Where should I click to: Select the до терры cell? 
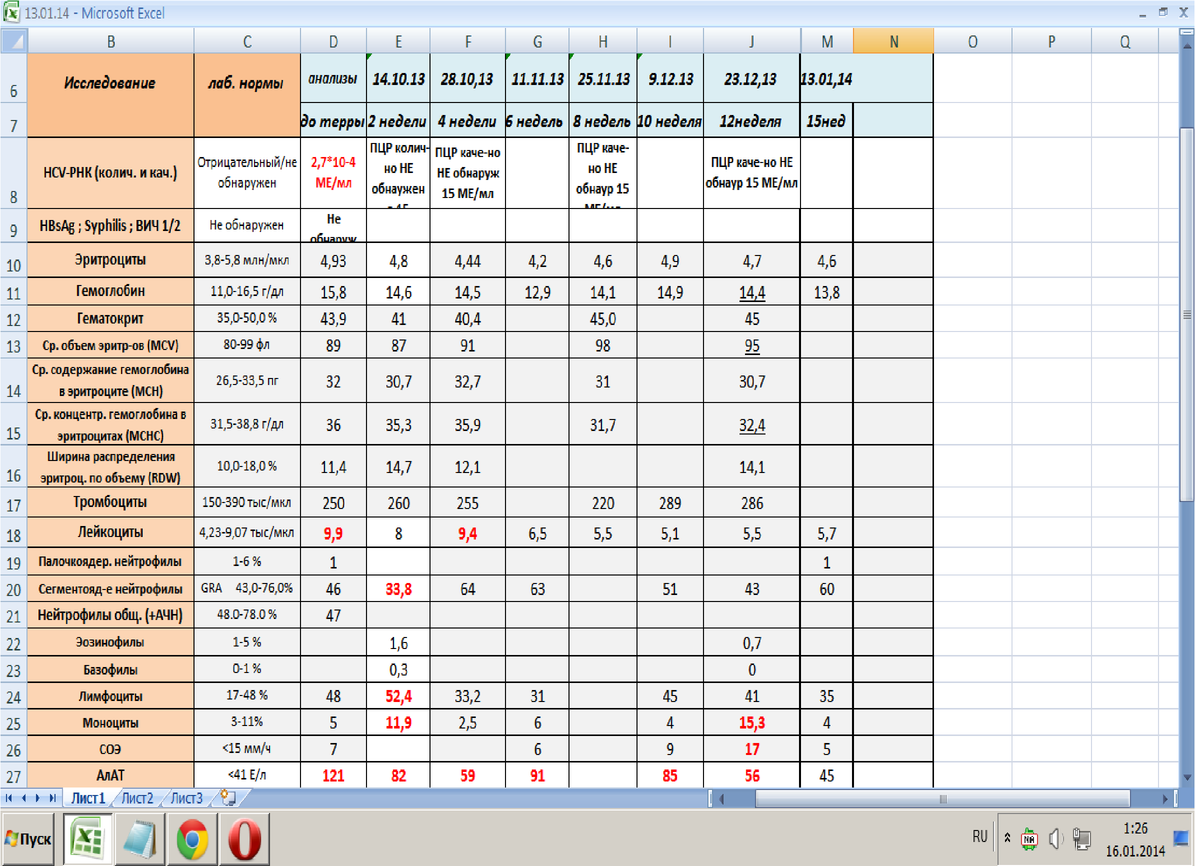(x=333, y=121)
